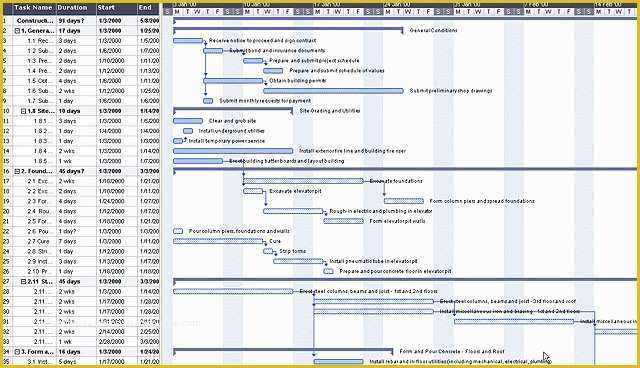Select the General Conditions summary bar
This screenshot has height=368, width=640.
click(288, 29)
